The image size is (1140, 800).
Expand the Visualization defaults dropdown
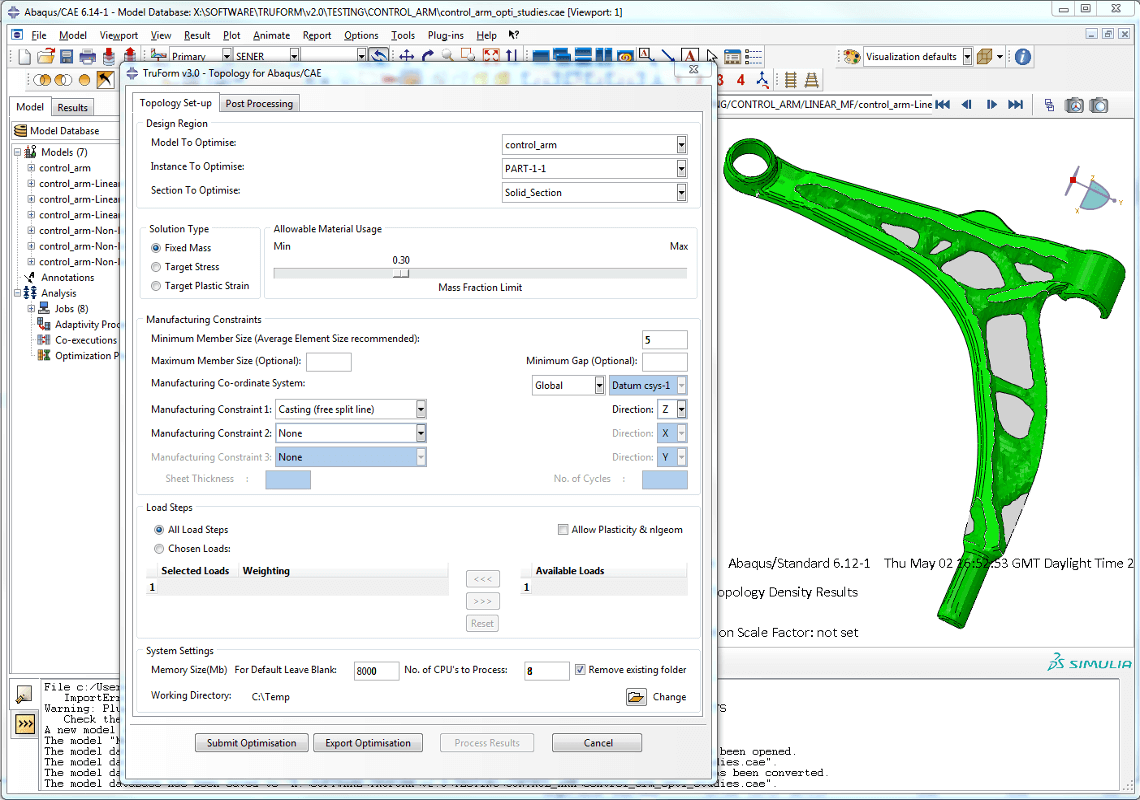pyautogui.click(x=967, y=57)
